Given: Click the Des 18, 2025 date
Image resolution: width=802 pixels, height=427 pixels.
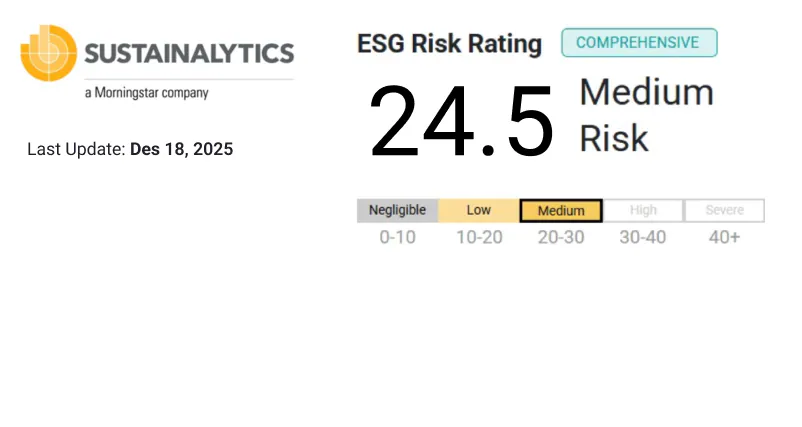Looking at the screenshot, I should [x=181, y=150].
